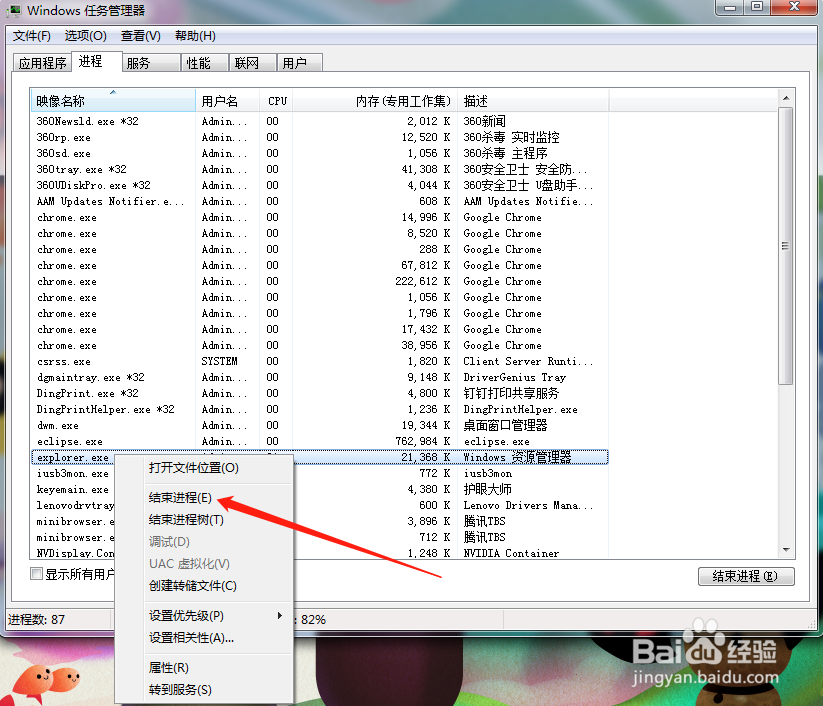The width and height of the screenshot is (823, 706).
Task: Sort by CPU column header
Action: [276, 101]
